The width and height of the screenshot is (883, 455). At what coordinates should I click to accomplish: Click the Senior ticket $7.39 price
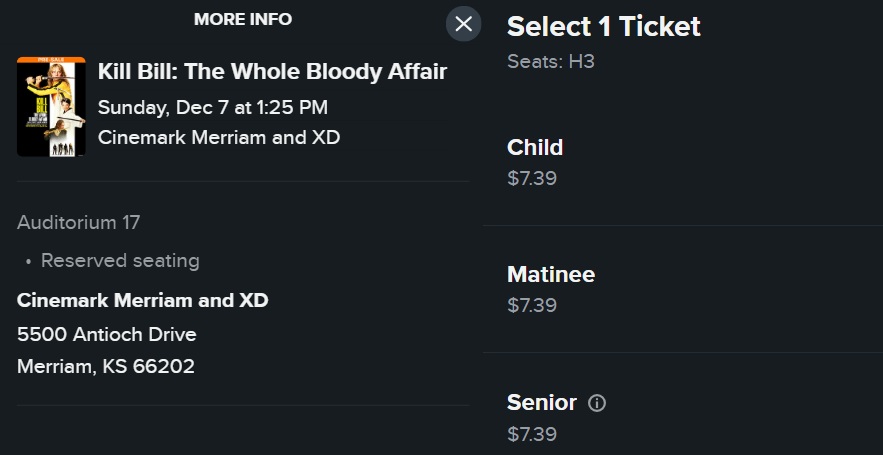(532, 434)
